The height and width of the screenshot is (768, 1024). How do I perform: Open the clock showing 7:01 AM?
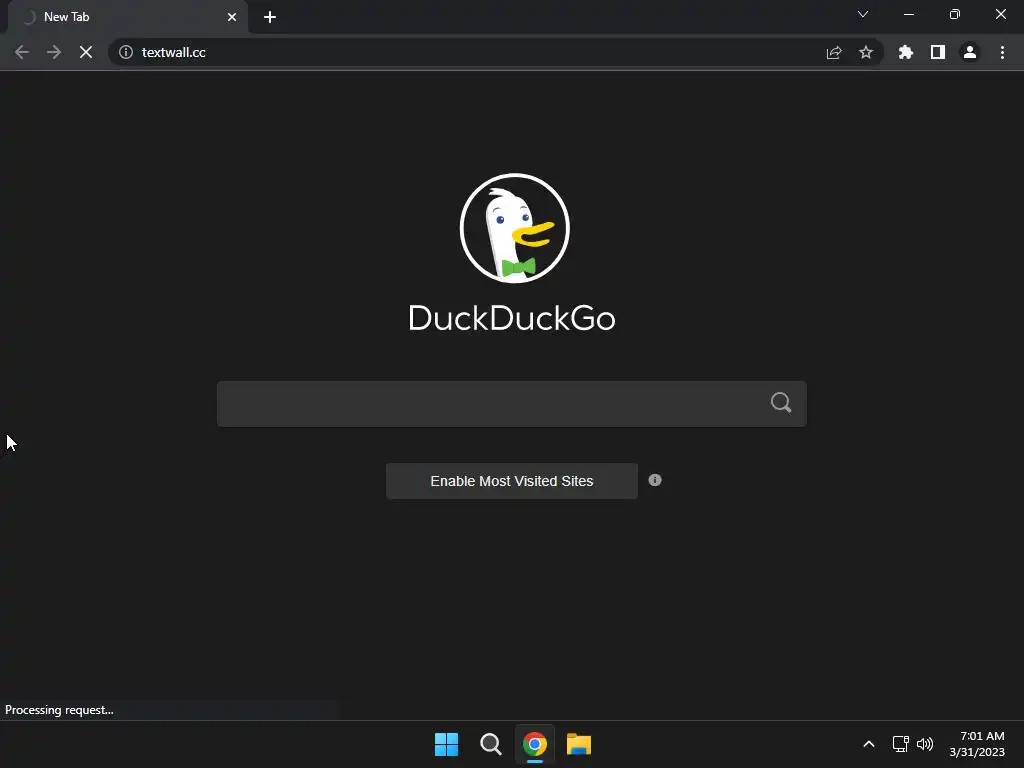(977, 744)
